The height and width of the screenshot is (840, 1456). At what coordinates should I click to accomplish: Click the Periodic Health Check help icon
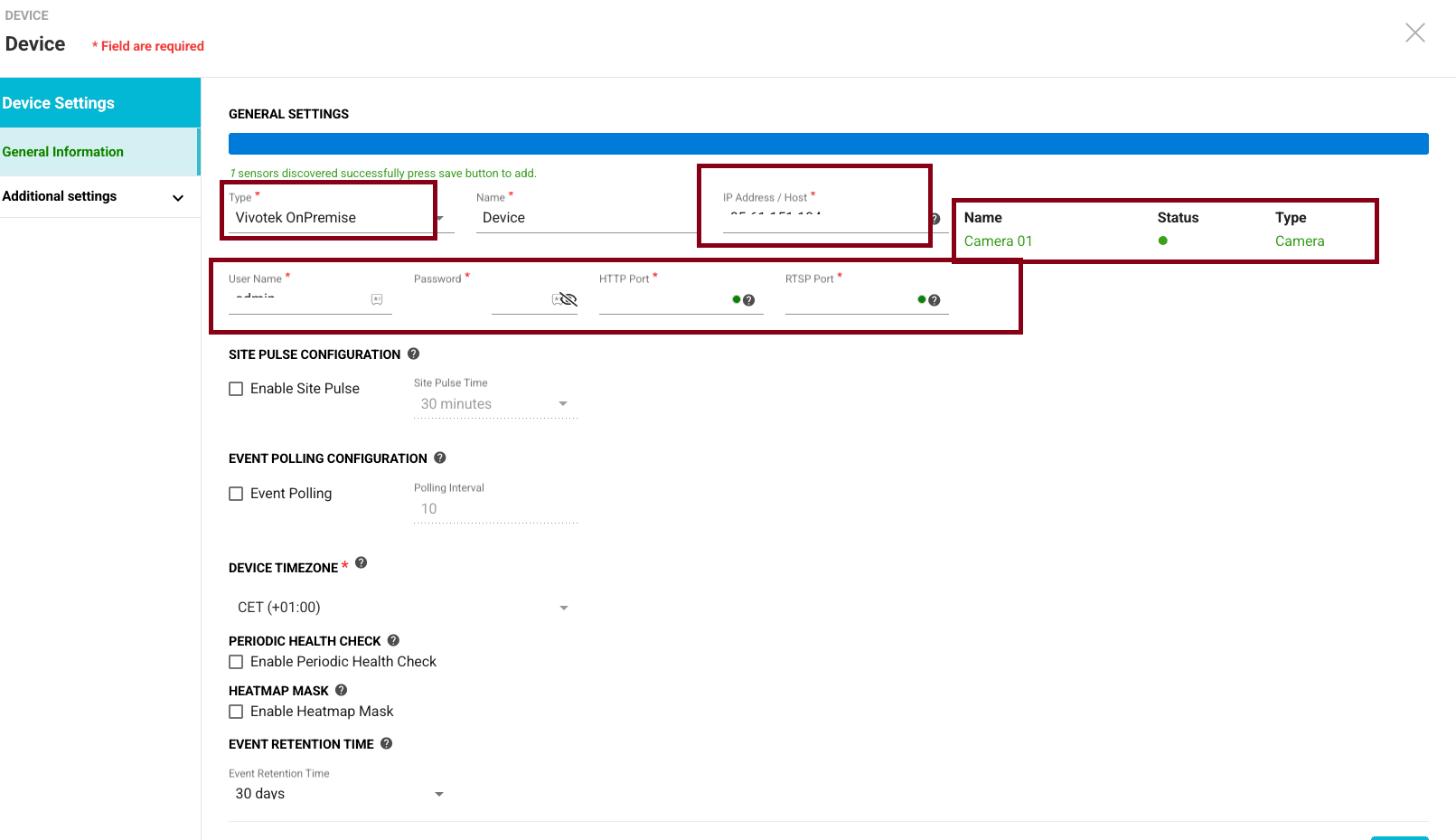click(x=393, y=640)
